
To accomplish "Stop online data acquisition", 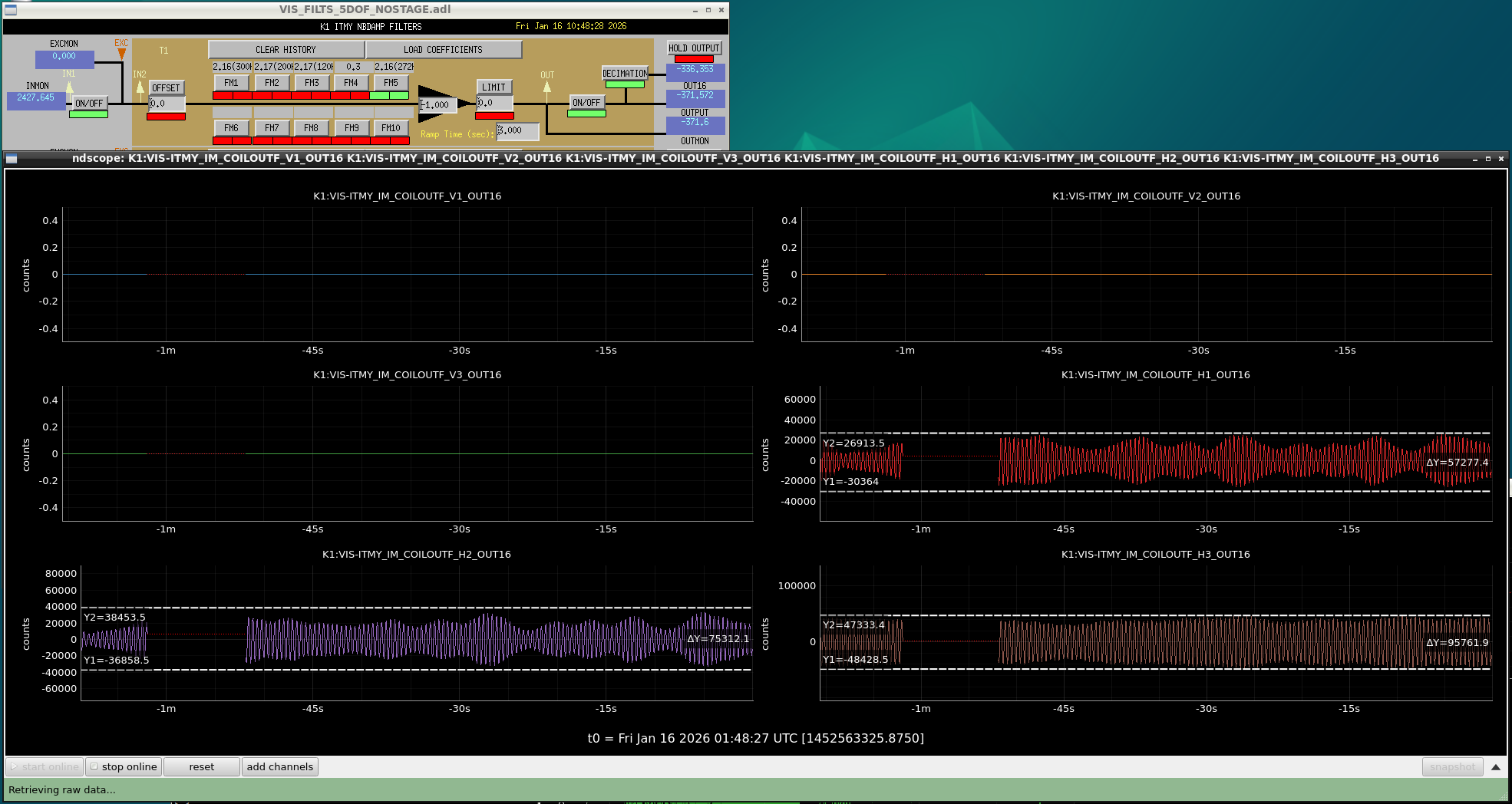I will tap(124, 766).
